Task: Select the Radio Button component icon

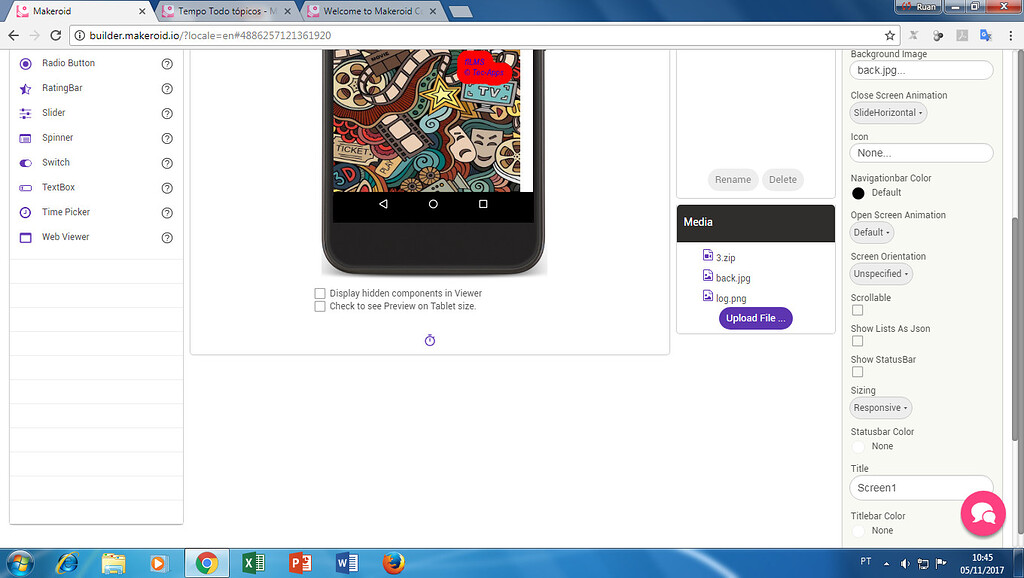Action: [25, 63]
